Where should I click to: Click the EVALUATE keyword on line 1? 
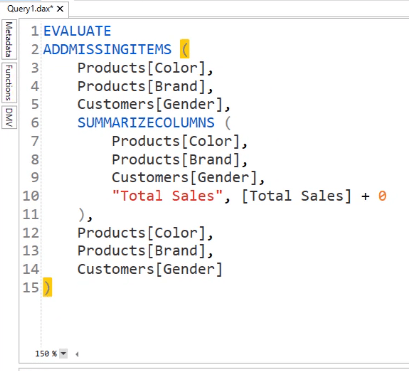pyautogui.click(x=77, y=31)
